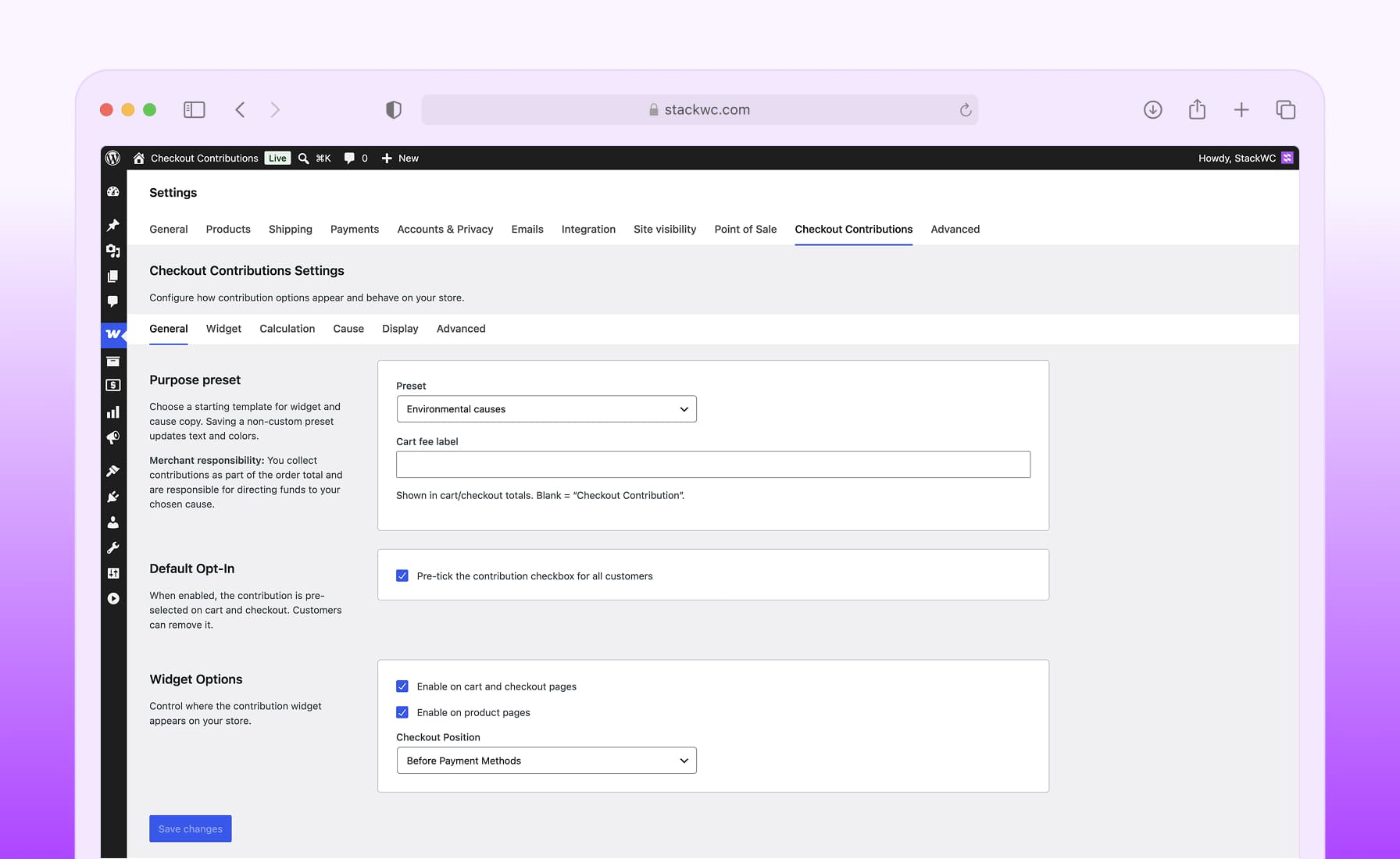This screenshot has height=859, width=1400.
Task: Open the top-level Advanced settings tab
Action: (x=955, y=229)
